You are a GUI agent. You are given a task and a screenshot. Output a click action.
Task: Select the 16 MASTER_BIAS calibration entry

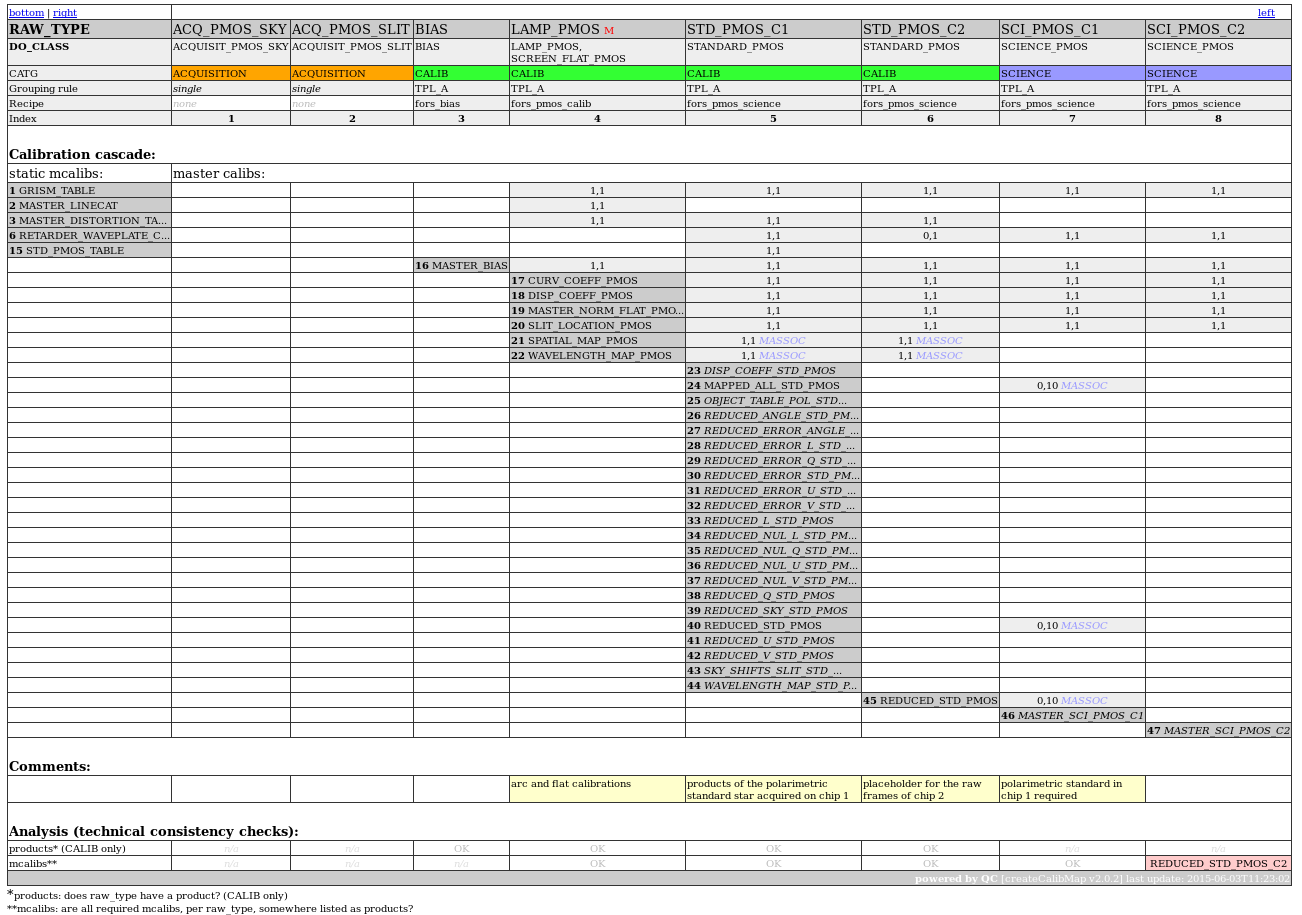click(x=461, y=266)
